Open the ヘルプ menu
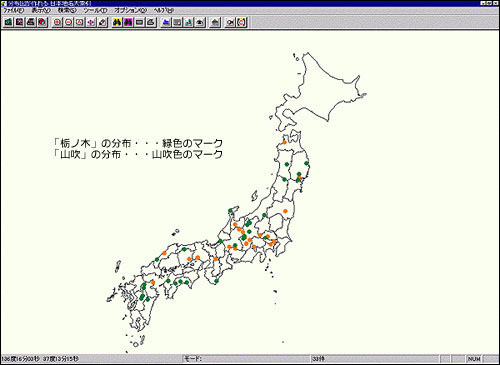Image resolution: width=500 pixels, height=365 pixels. click(163, 10)
